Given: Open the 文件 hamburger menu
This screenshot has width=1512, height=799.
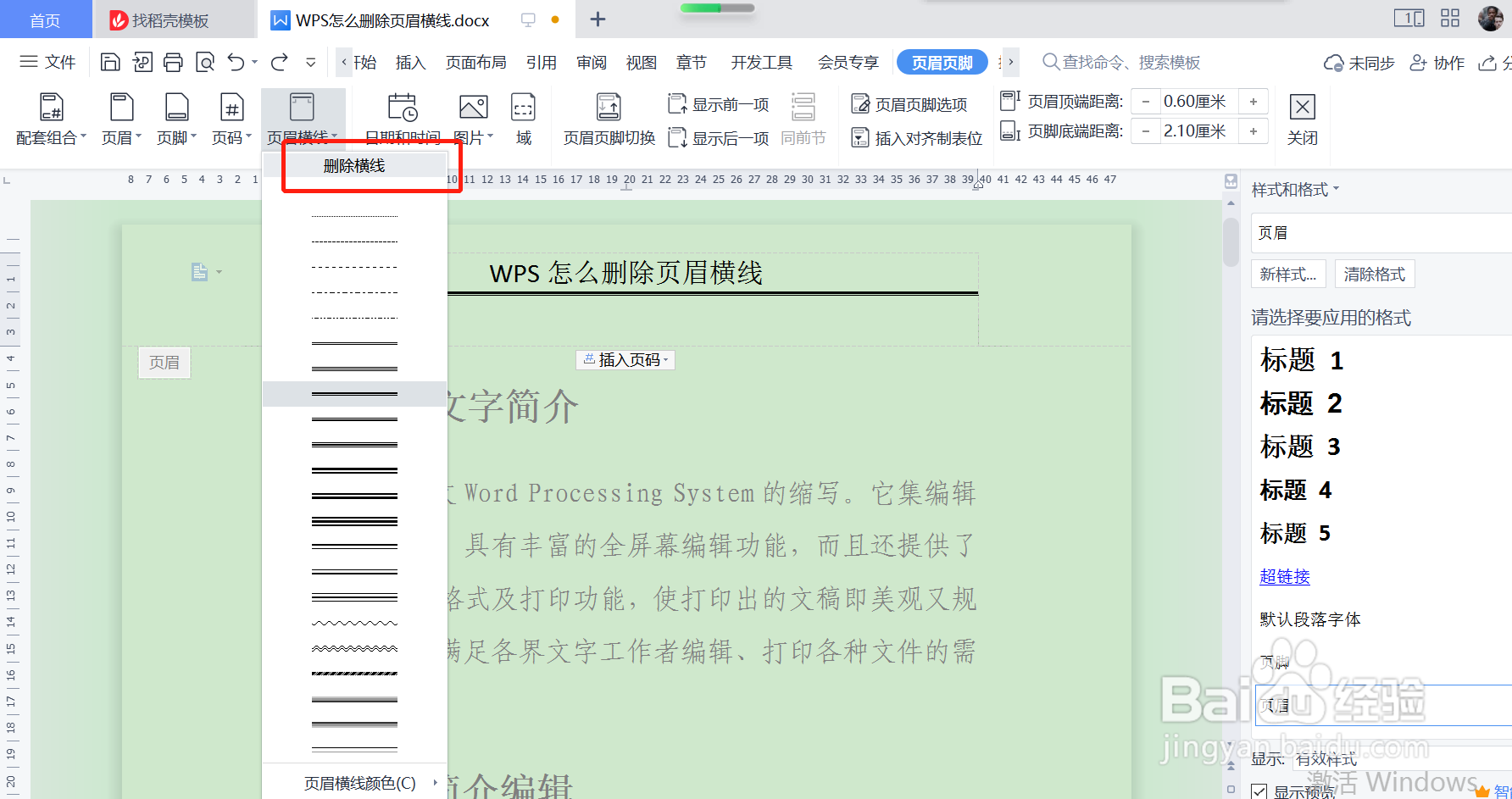Looking at the screenshot, I should [47, 62].
